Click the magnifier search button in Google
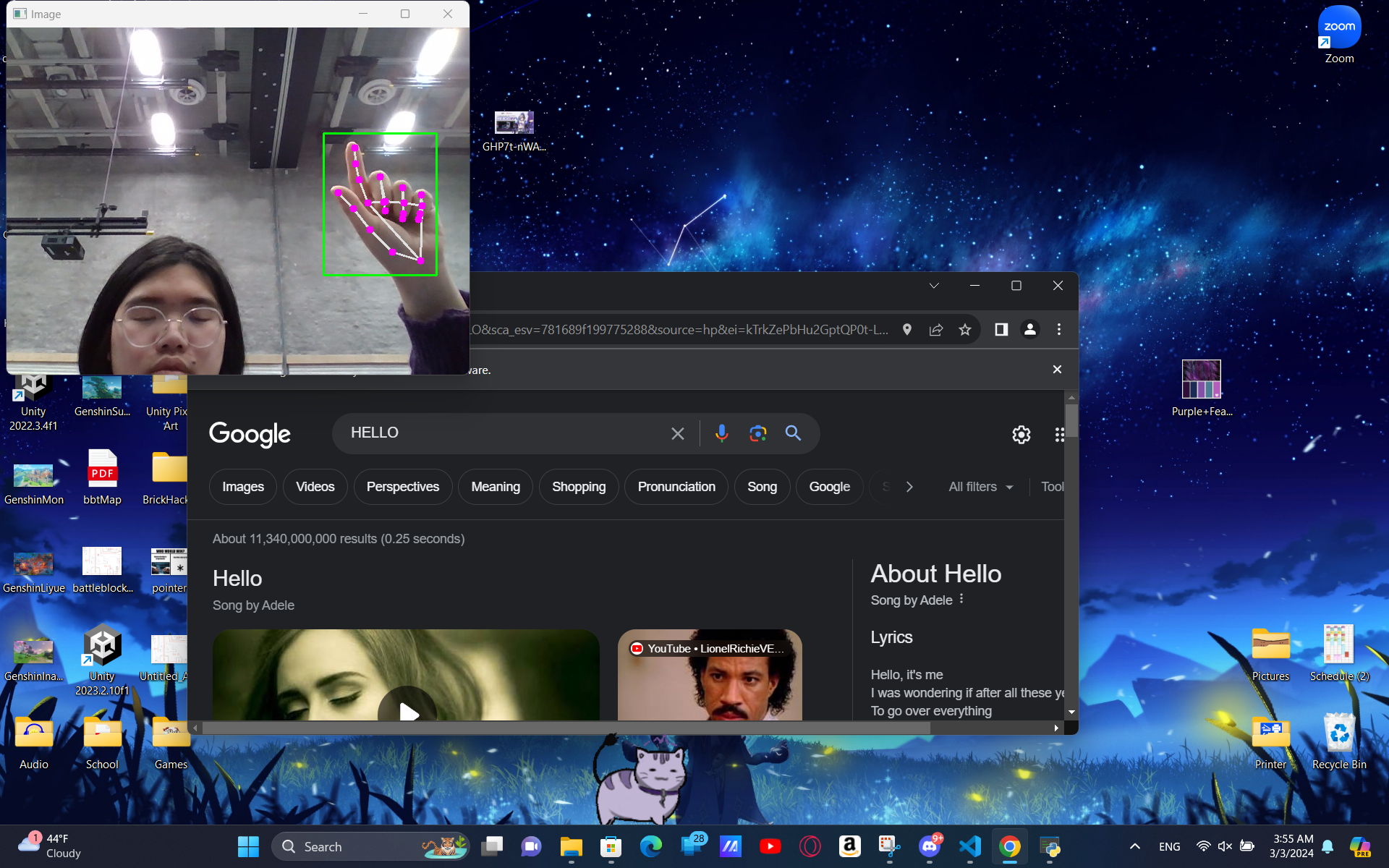 click(x=793, y=433)
